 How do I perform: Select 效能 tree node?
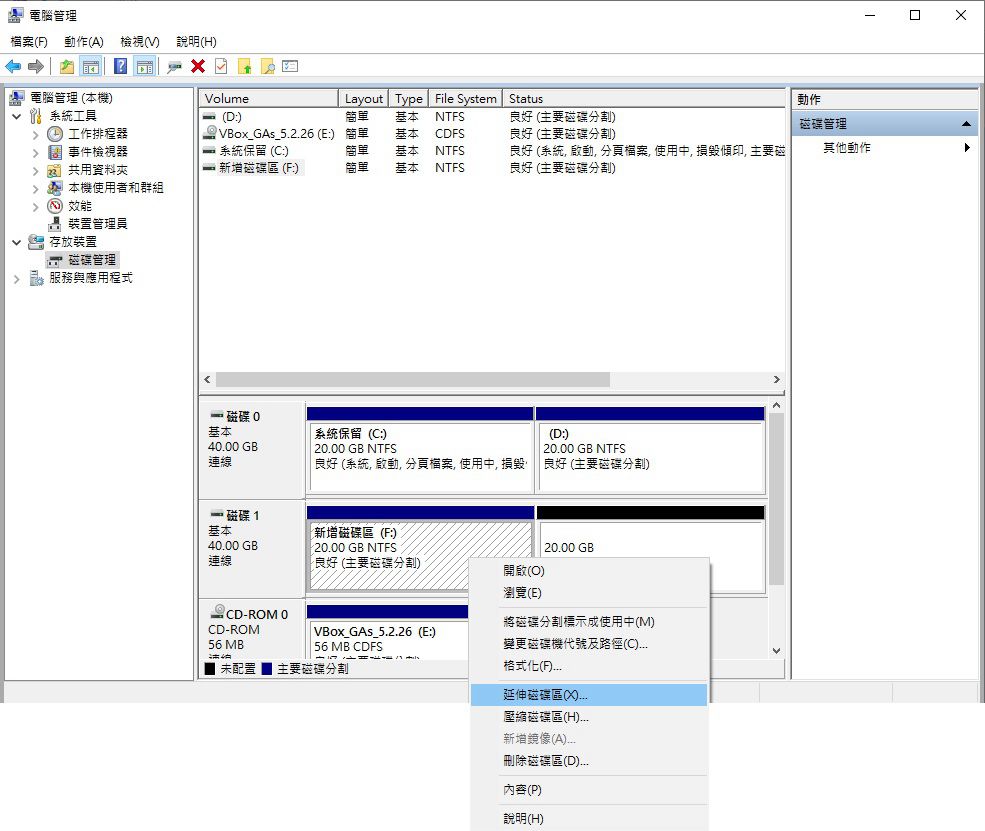80,206
